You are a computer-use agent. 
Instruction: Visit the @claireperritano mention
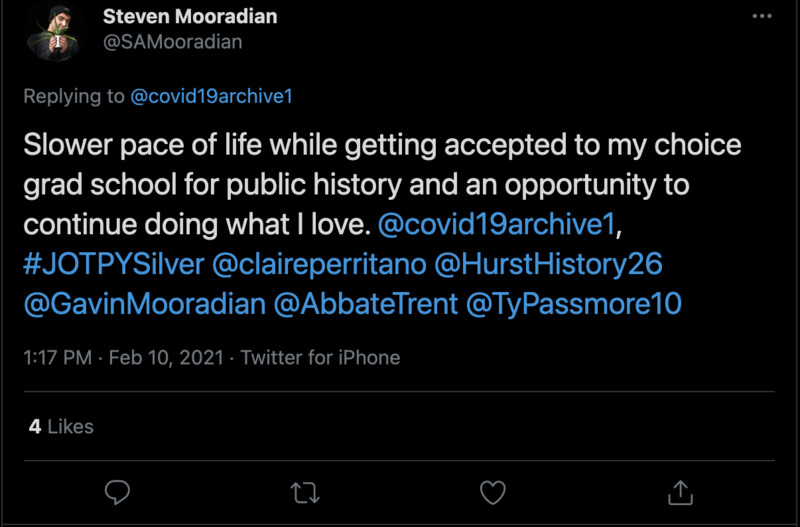click(319, 263)
